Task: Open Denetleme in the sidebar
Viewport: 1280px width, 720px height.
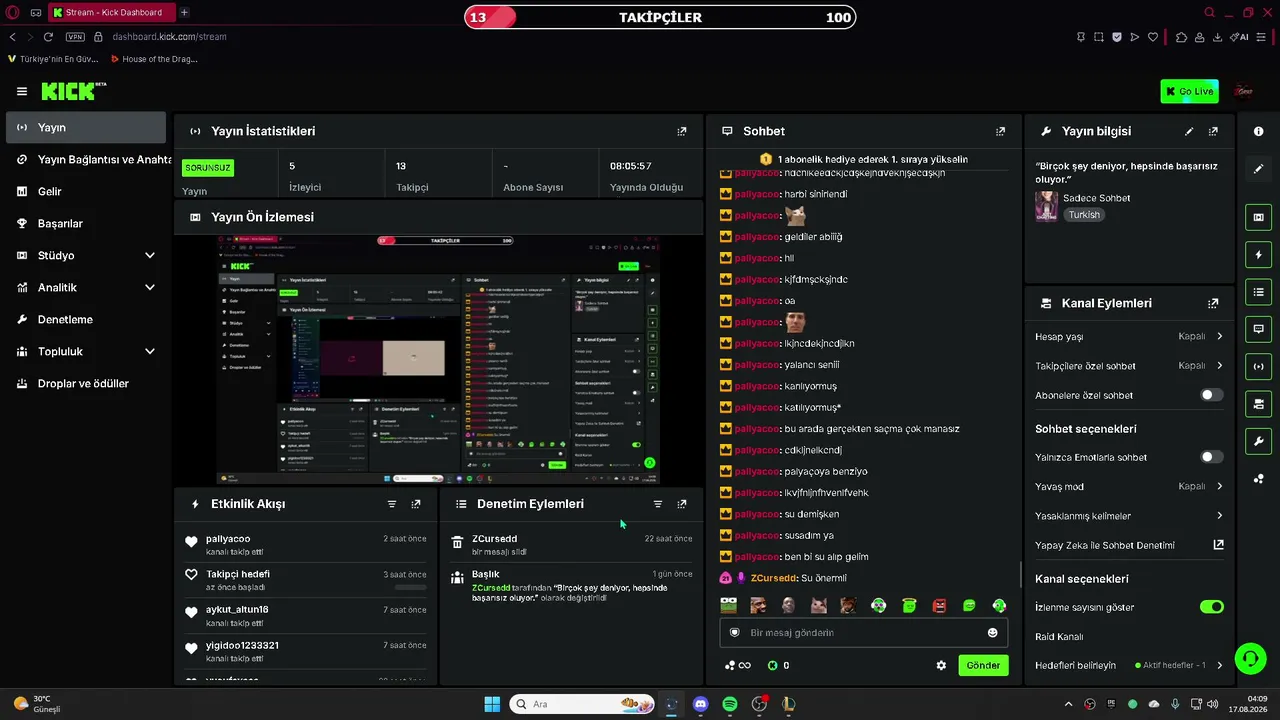Action: tap(85, 319)
